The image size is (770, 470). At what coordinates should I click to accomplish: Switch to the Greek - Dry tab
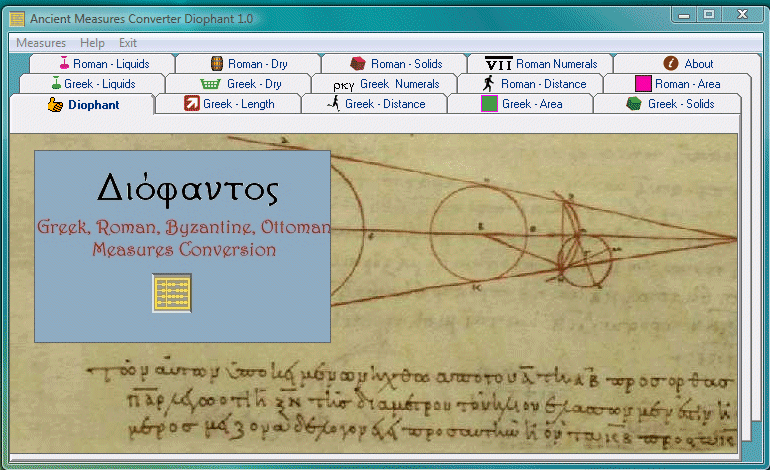(238, 84)
